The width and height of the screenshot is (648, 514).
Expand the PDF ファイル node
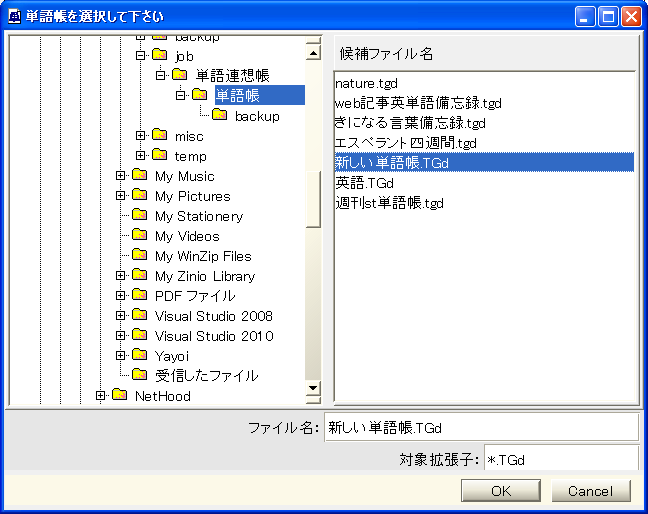pyautogui.click(x=121, y=295)
